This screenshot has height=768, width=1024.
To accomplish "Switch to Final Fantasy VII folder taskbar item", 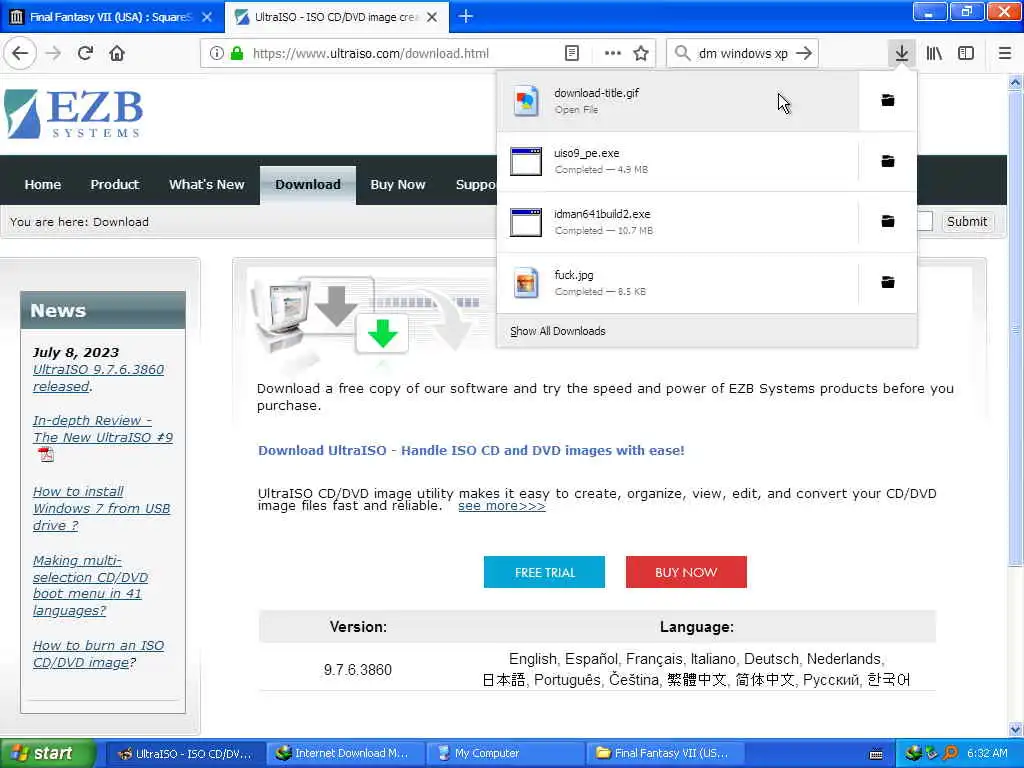I will pos(666,753).
